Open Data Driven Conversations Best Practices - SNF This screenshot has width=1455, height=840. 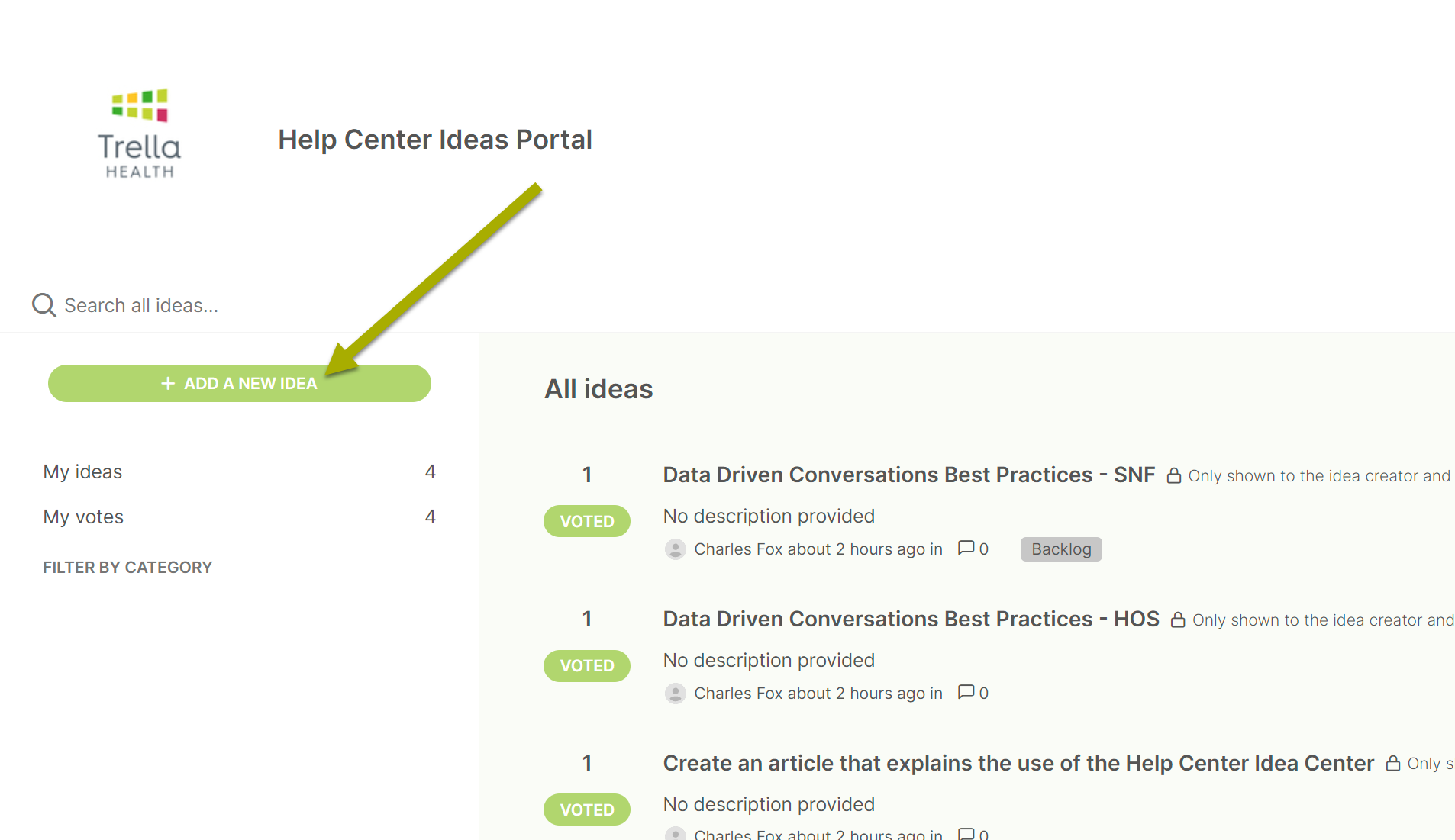[x=908, y=475]
